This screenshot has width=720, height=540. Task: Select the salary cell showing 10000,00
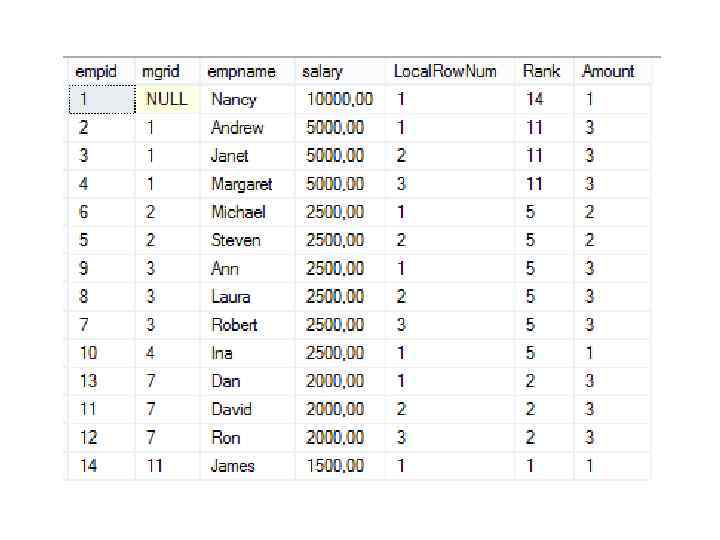[x=340, y=99]
